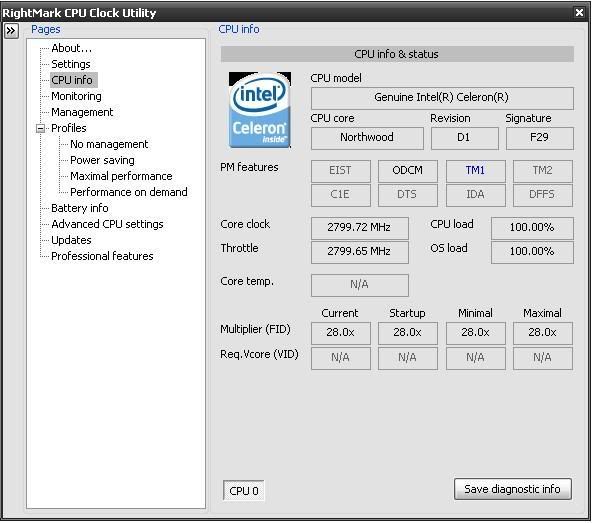Viewport: 592px width, 523px height.
Task: Go to the Updates page
Action: pos(71,240)
